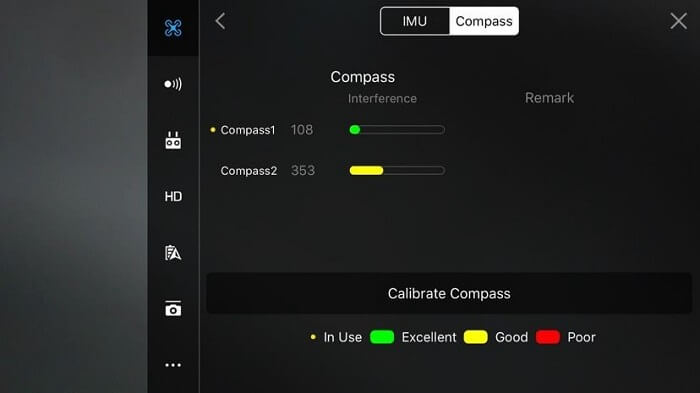The height and width of the screenshot is (393, 700).
Task: Open gimbal camera settings icon
Action: (x=173, y=309)
